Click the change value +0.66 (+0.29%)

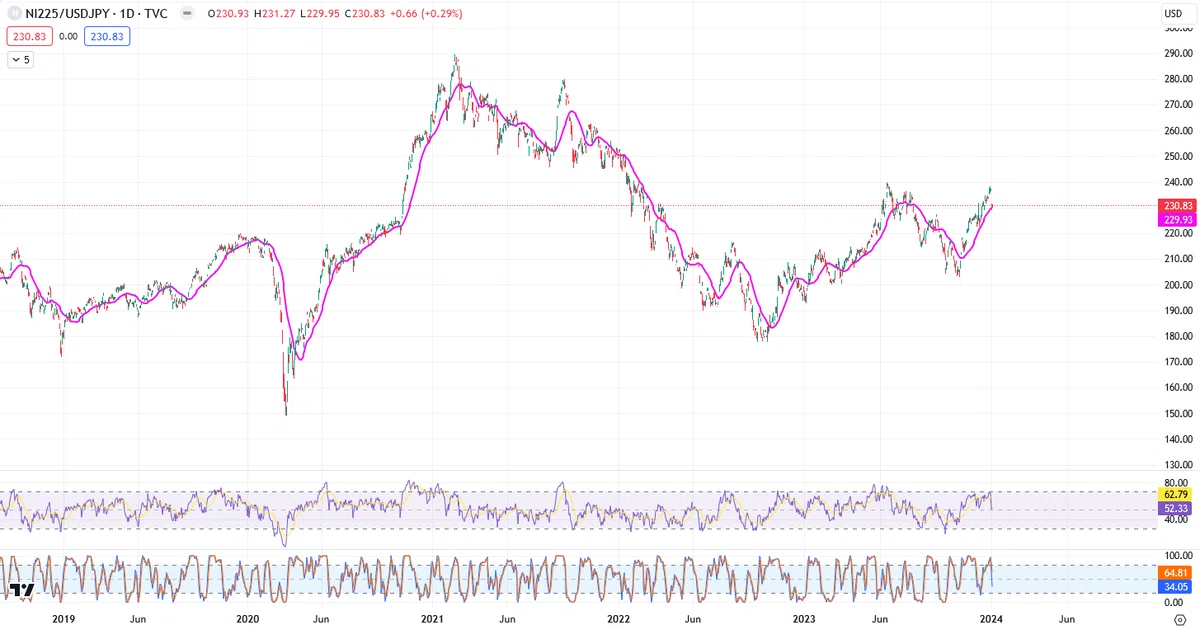427,14
